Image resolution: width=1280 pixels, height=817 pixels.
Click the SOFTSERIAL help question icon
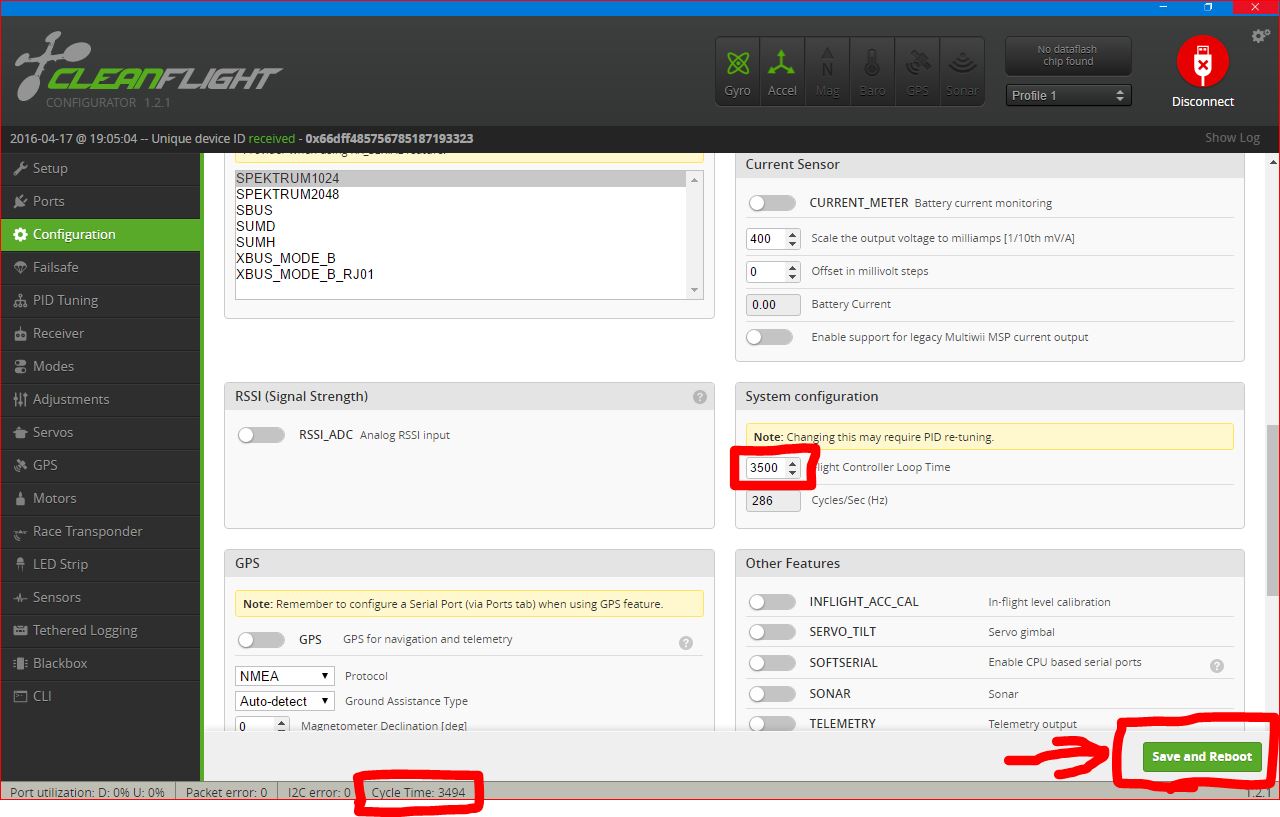pyautogui.click(x=1217, y=665)
